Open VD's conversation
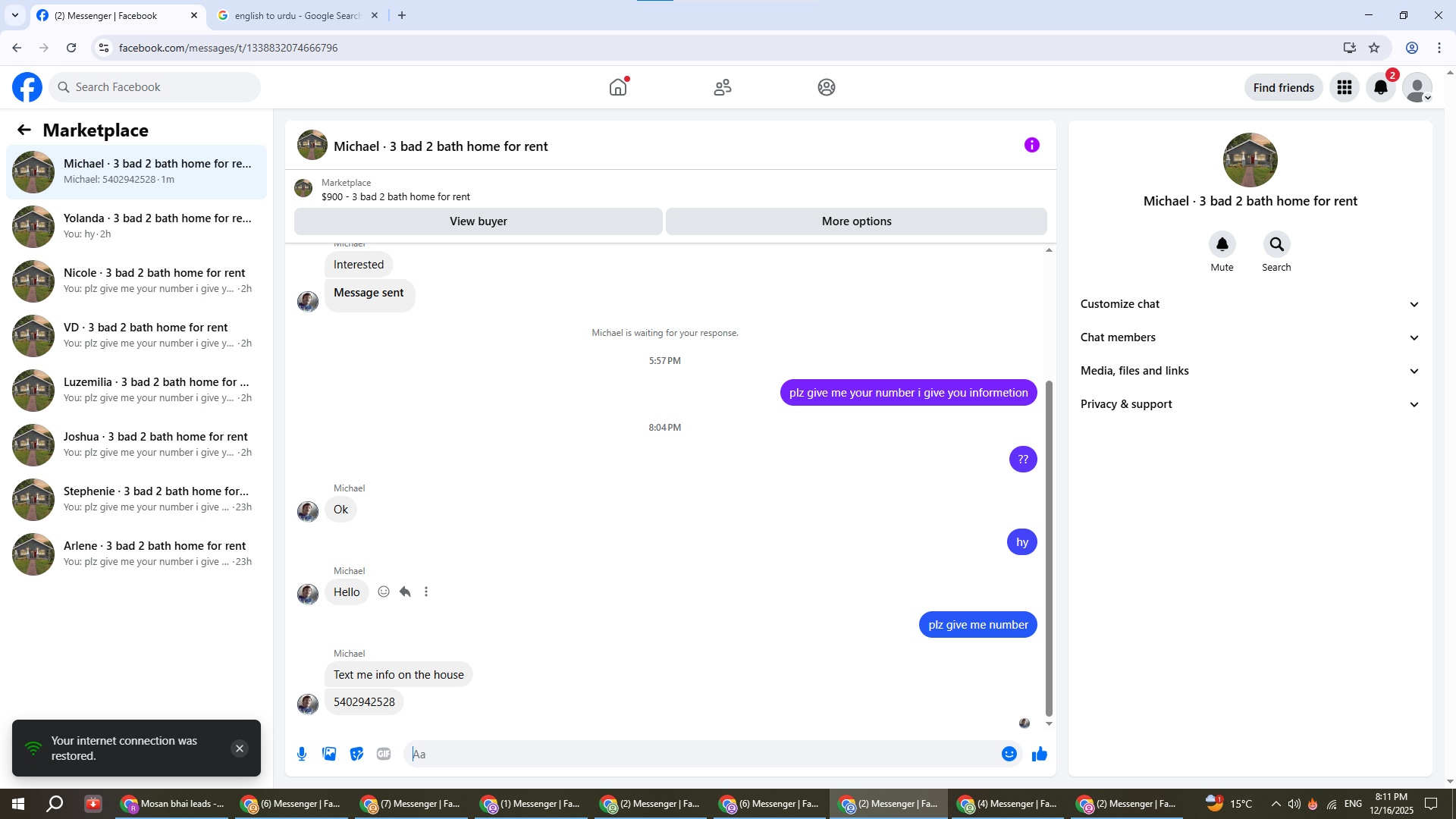This screenshot has width=1456, height=819. coord(136,335)
